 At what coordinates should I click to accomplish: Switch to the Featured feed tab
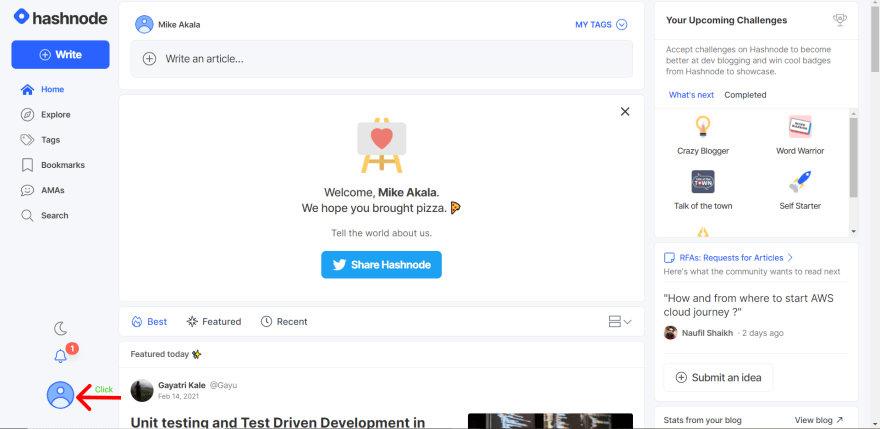[214, 322]
